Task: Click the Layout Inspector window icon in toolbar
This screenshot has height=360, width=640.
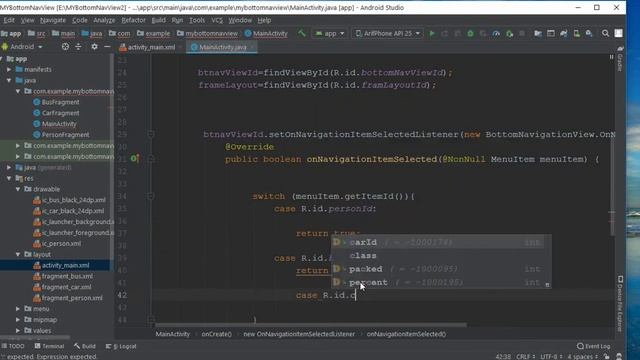Action: point(551,33)
